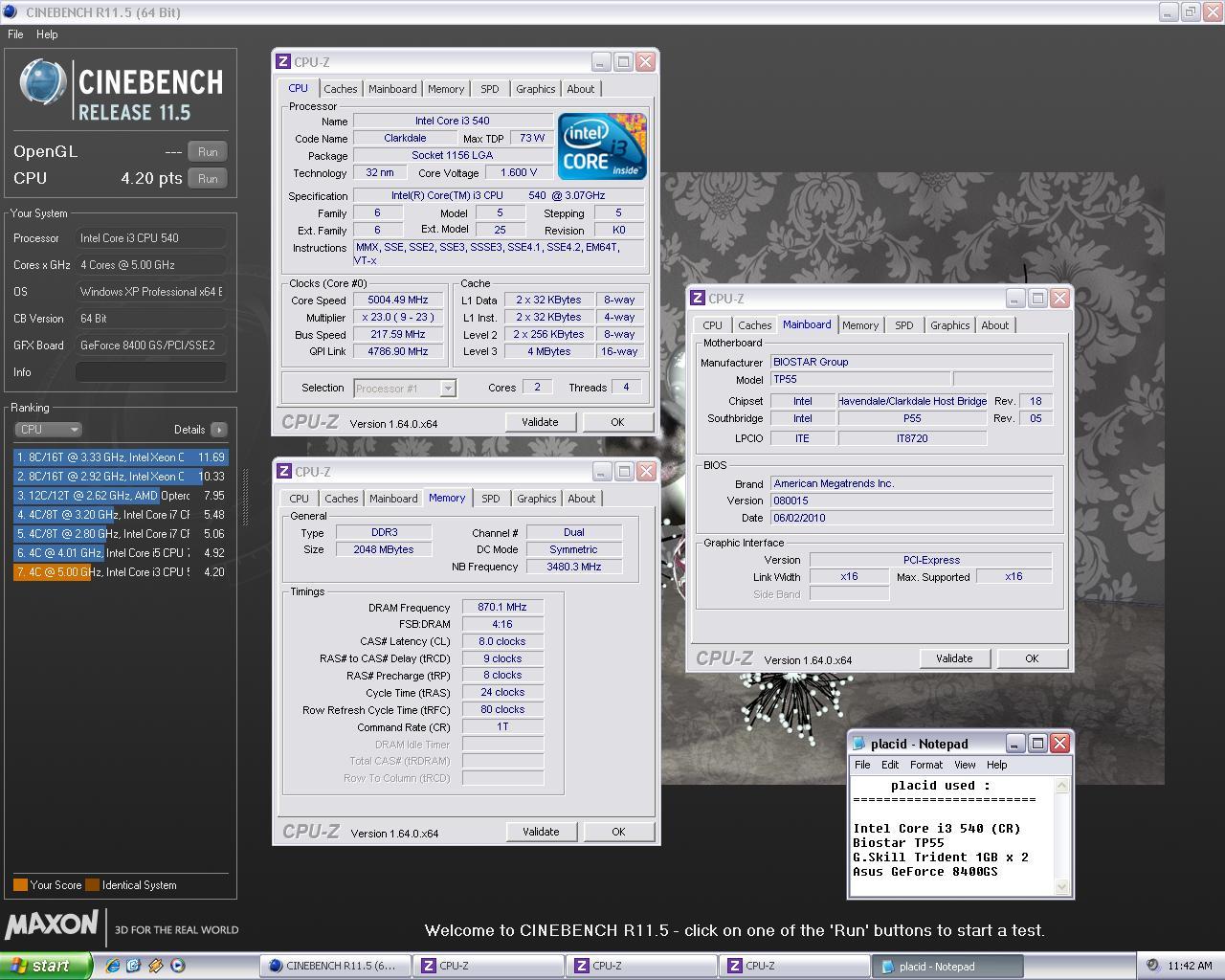The height and width of the screenshot is (980, 1225).
Task: Click Notepad scrollbar up arrow
Action: pyautogui.click(x=1061, y=786)
